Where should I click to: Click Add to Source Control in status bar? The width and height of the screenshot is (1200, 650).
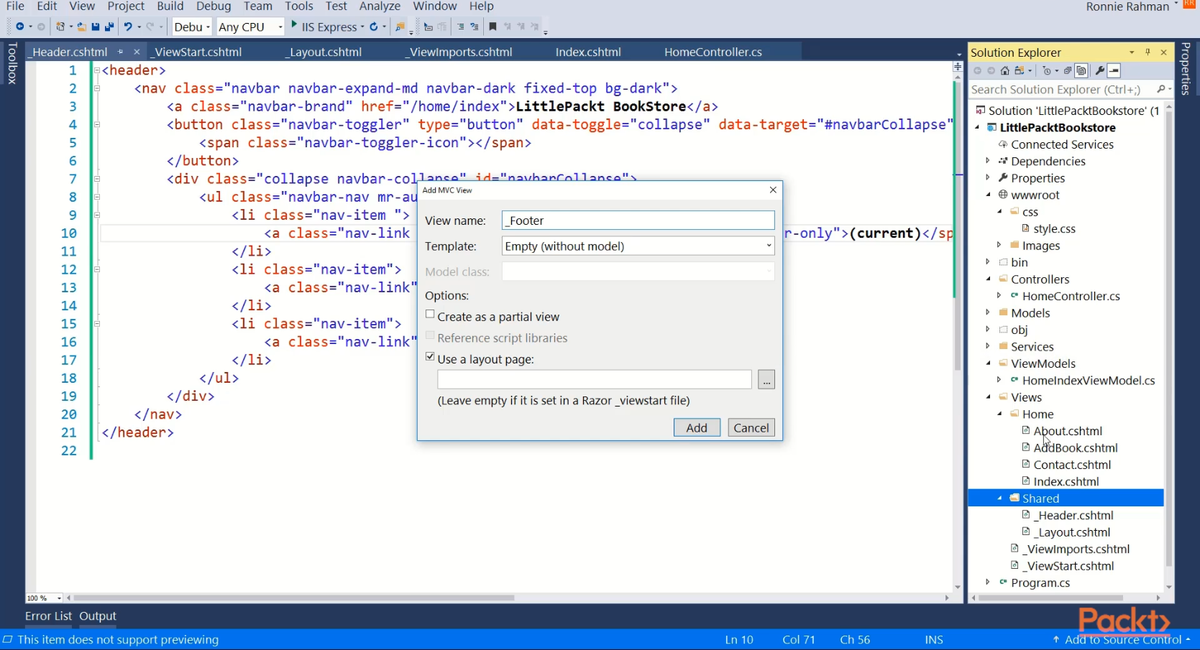pyautogui.click(x=1122, y=640)
